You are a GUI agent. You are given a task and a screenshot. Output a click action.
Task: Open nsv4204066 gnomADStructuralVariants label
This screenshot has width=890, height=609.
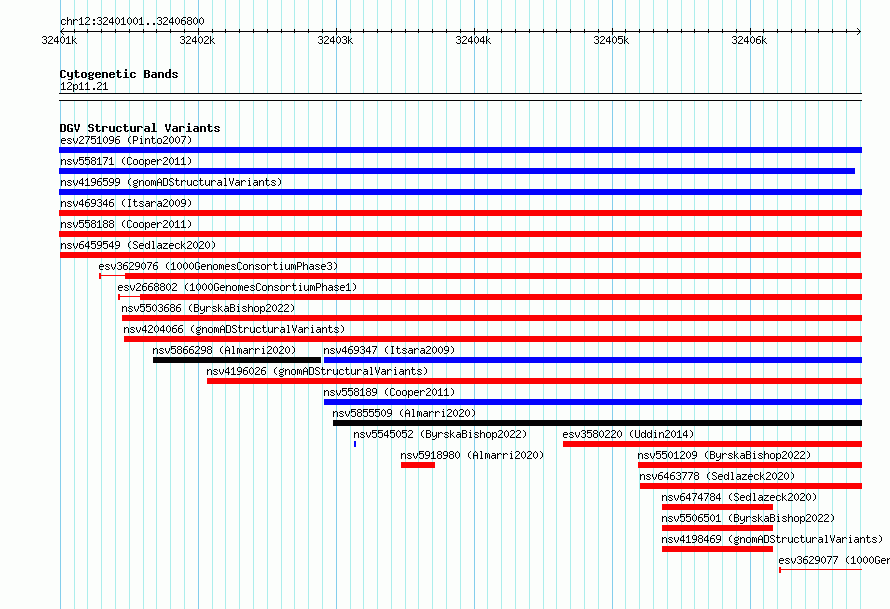coord(234,329)
